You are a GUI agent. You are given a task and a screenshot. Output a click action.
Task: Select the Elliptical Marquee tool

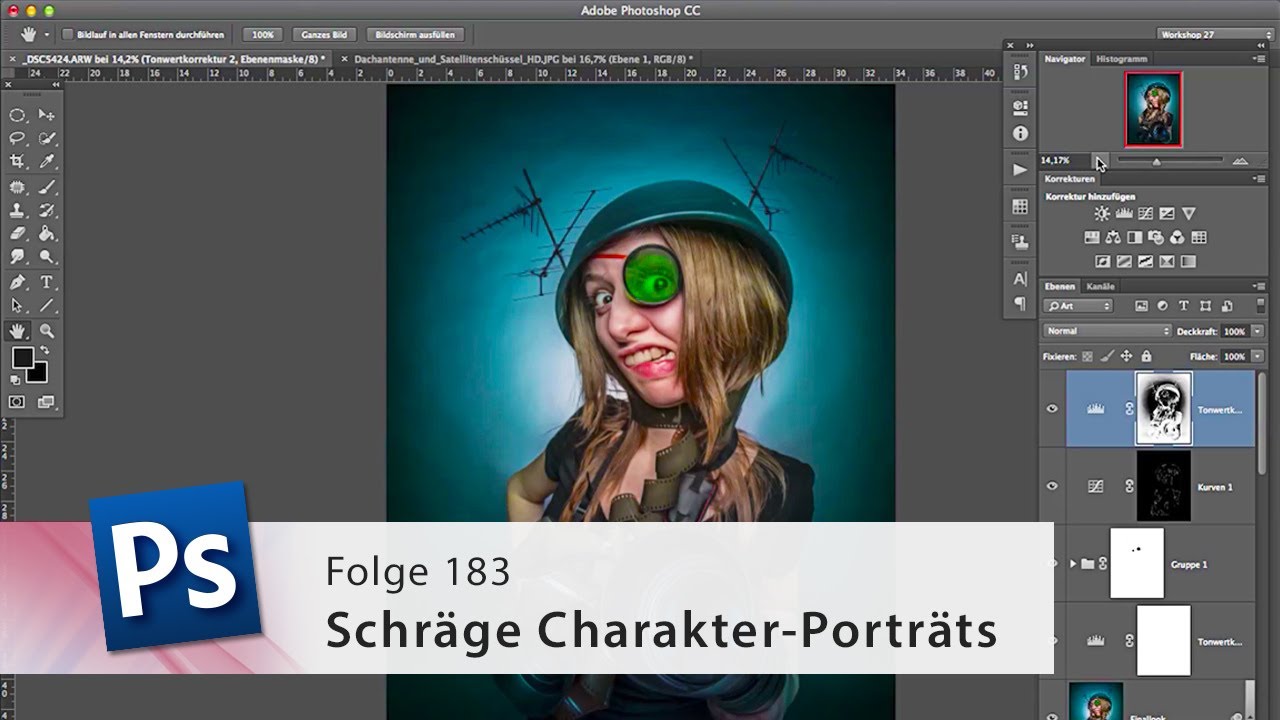click(17, 115)
